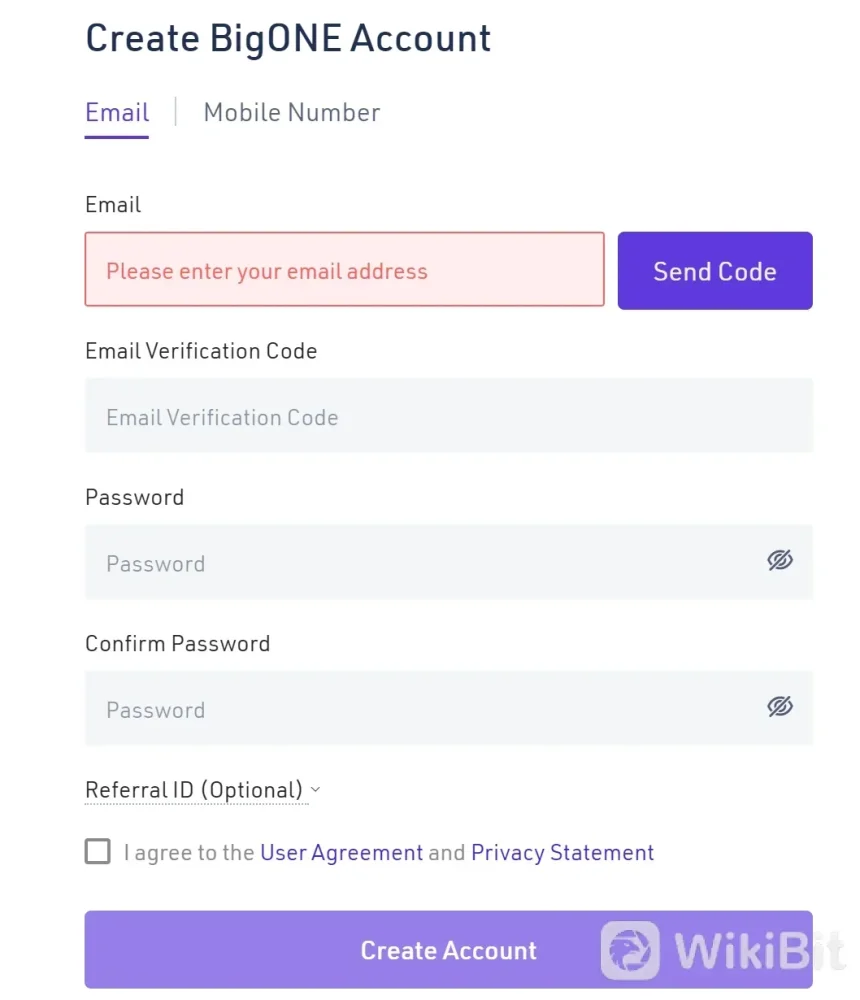Click the Email label above the address field
The width and height of the screenshot is (860, 1000).
[x=113, y=205]
